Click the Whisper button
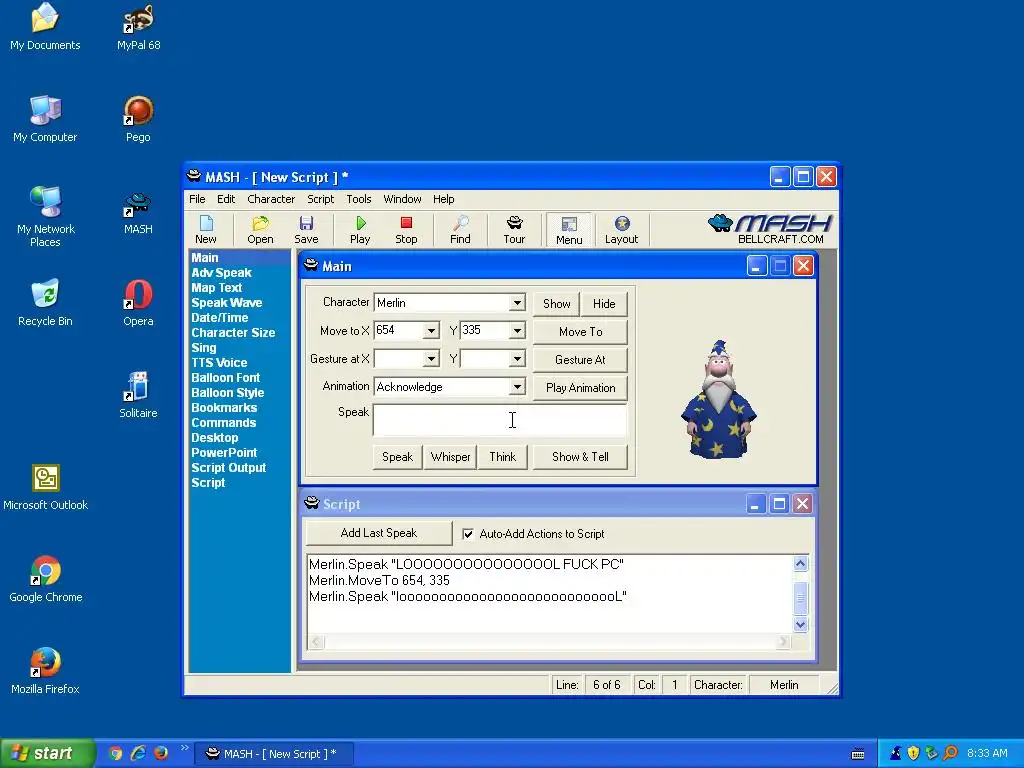The height and width of the screenshot is (768, 1024). tap(451, 457)
